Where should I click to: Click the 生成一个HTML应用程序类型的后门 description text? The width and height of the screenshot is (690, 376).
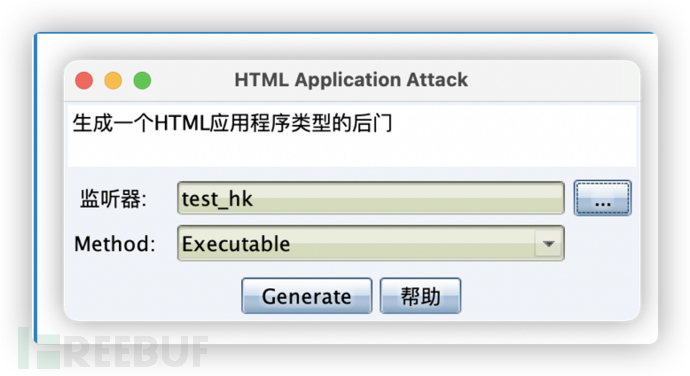[x=232, y=123]
